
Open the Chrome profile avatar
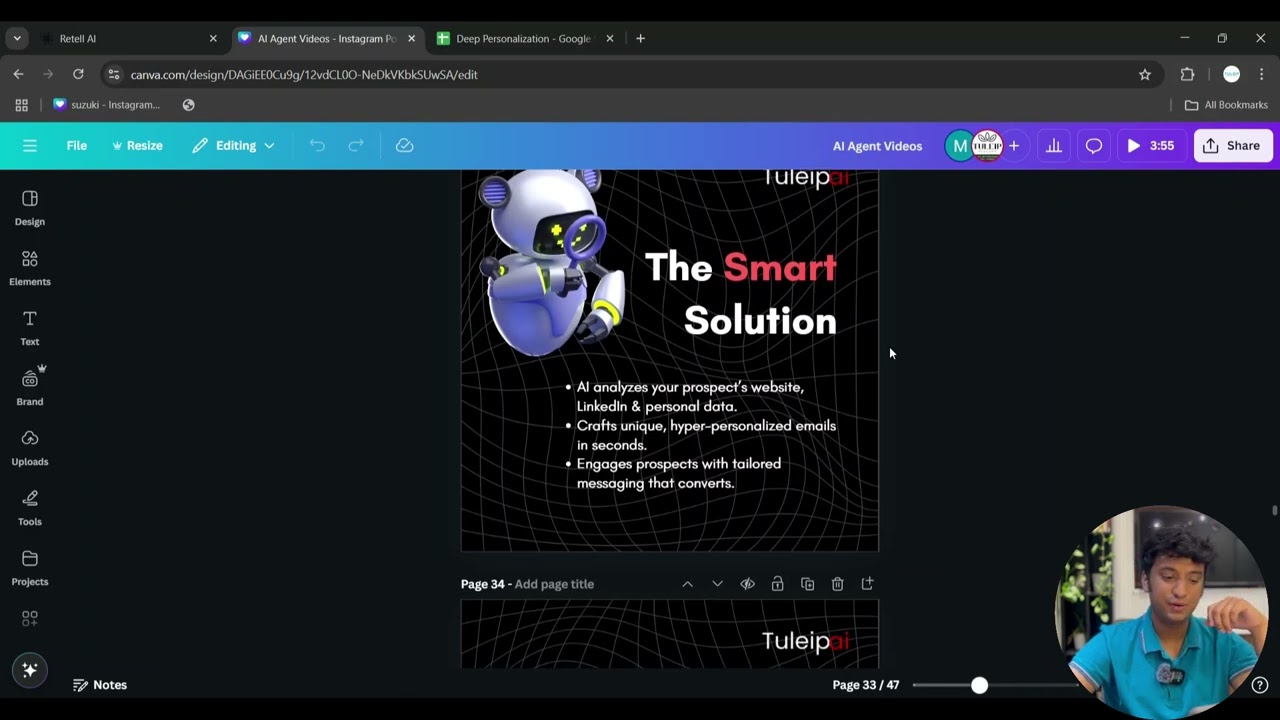pos(1232,75)
